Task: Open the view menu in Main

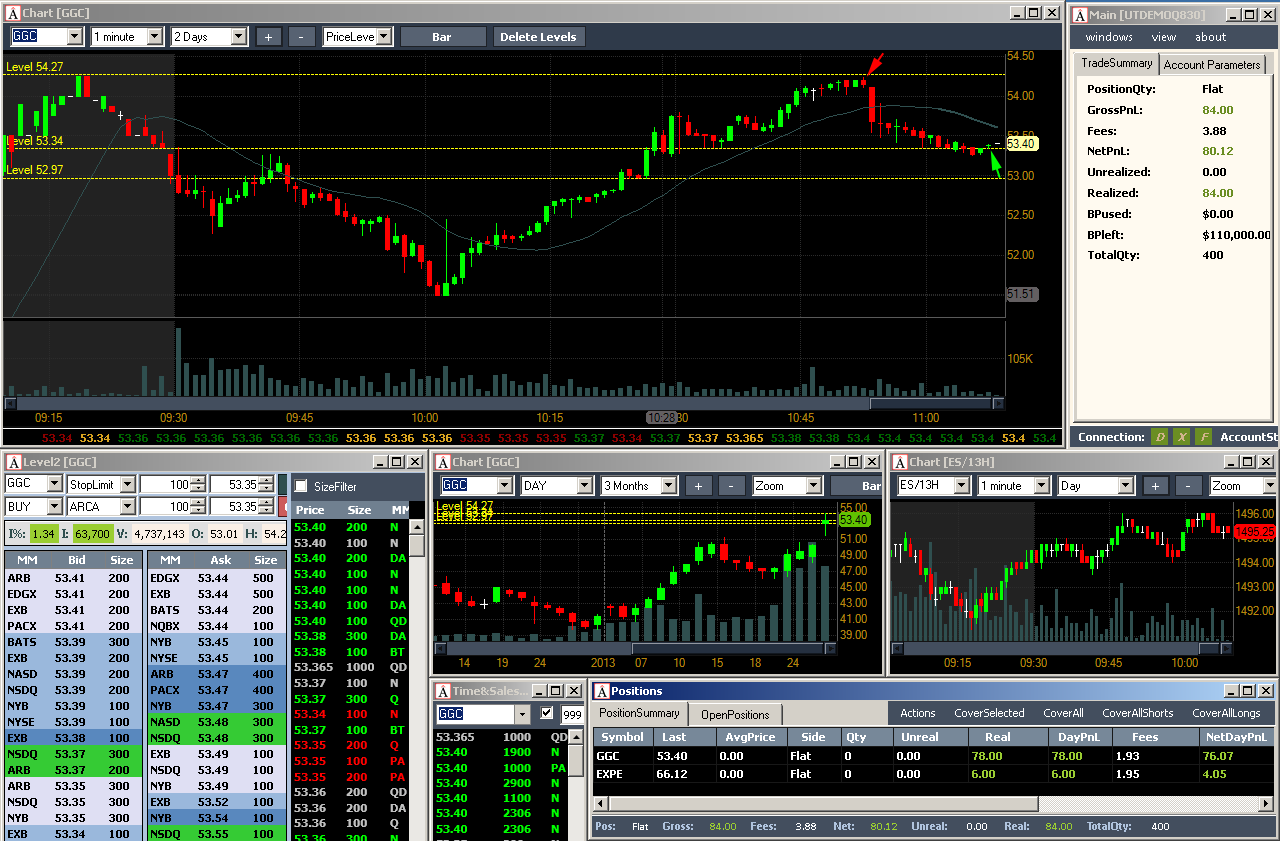Action: pyautogui.click(x=1164, y=37)
